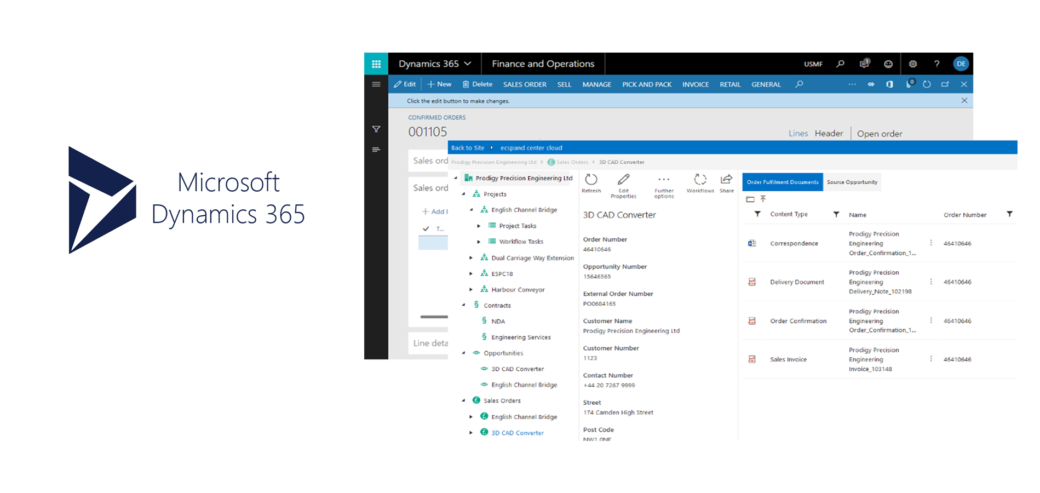
Task: Click the Workflows icon
Action: tap(700, 180)
